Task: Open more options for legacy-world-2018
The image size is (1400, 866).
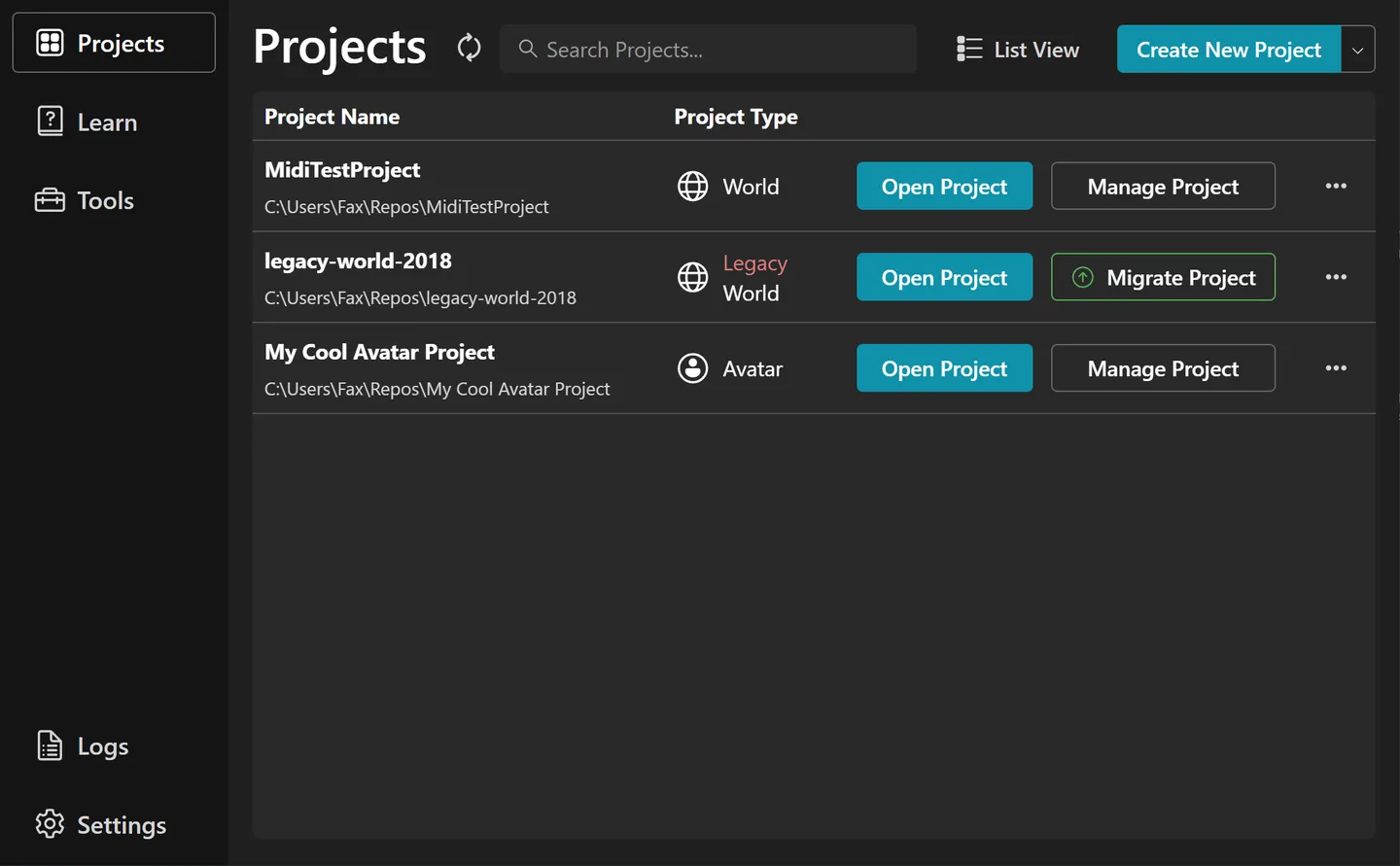Action: tap(1336, 277)
